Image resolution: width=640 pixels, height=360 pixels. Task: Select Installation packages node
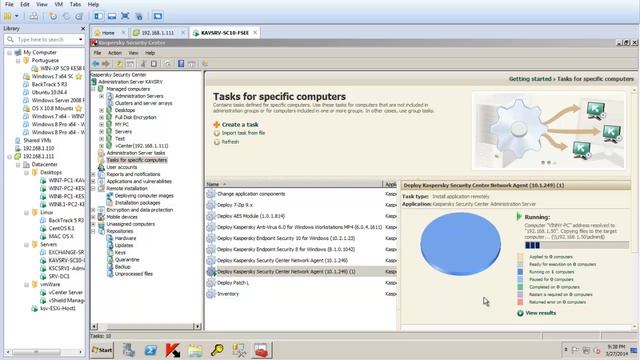coord(137,203)
